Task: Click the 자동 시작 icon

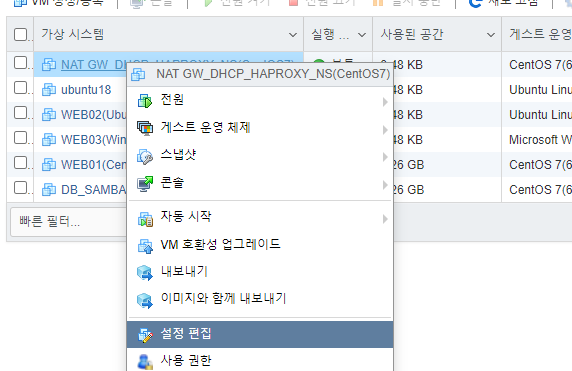Action: pos(145,219)
